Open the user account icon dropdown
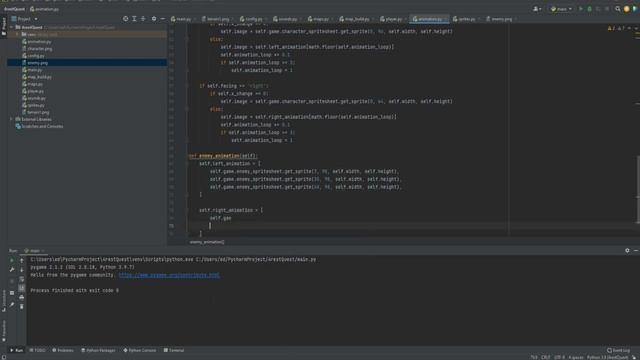 (537, 9)
